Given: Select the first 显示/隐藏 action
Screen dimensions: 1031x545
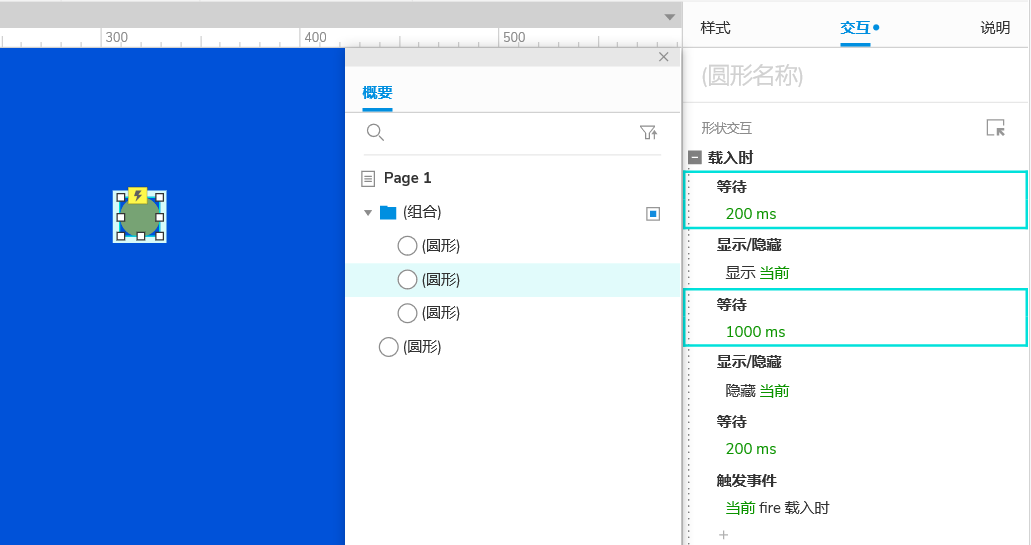Looking at the screenshot, I should coord(749,245).
